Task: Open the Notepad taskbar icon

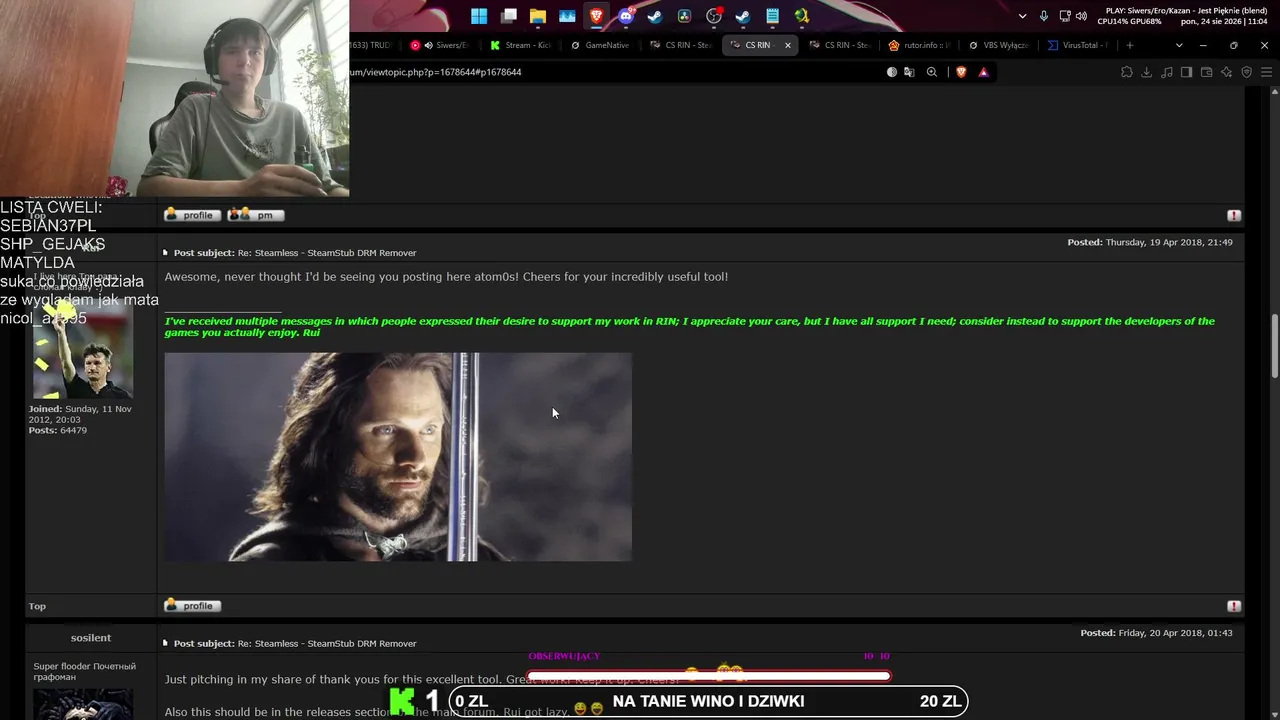Action: (772, 16)
